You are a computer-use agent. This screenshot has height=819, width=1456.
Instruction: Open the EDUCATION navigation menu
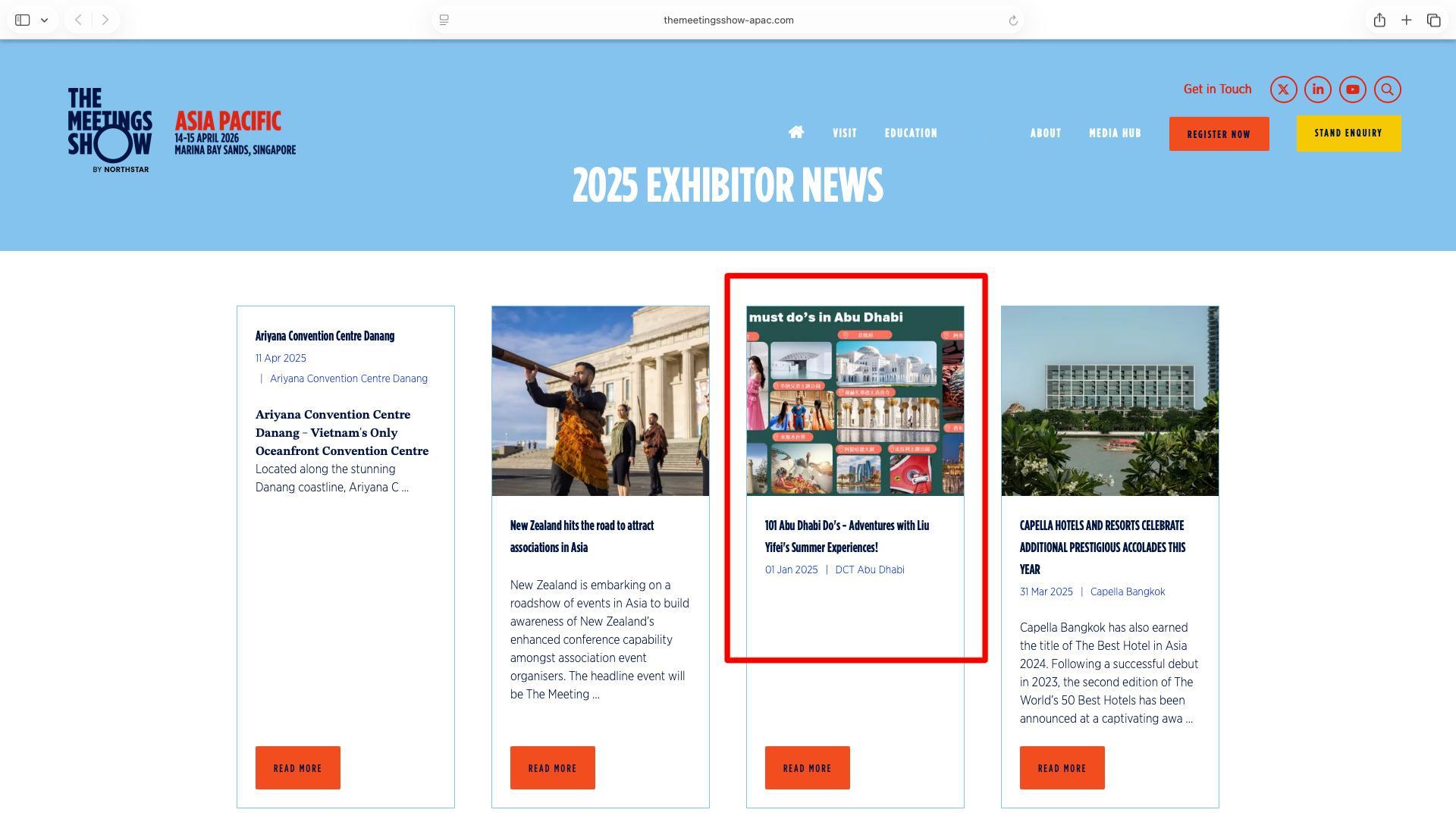[x=911, y=133]
